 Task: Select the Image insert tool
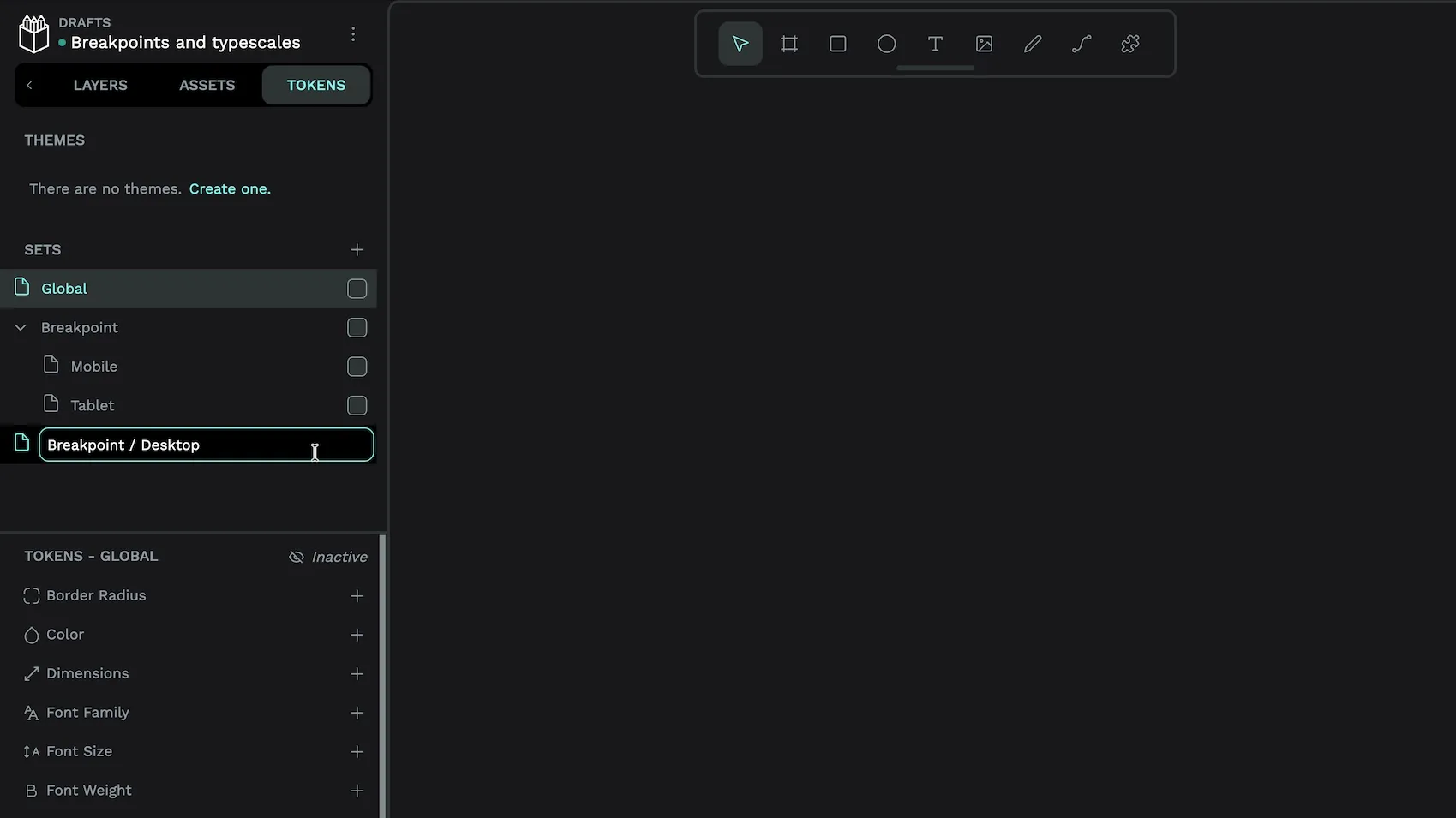point(985,44)
